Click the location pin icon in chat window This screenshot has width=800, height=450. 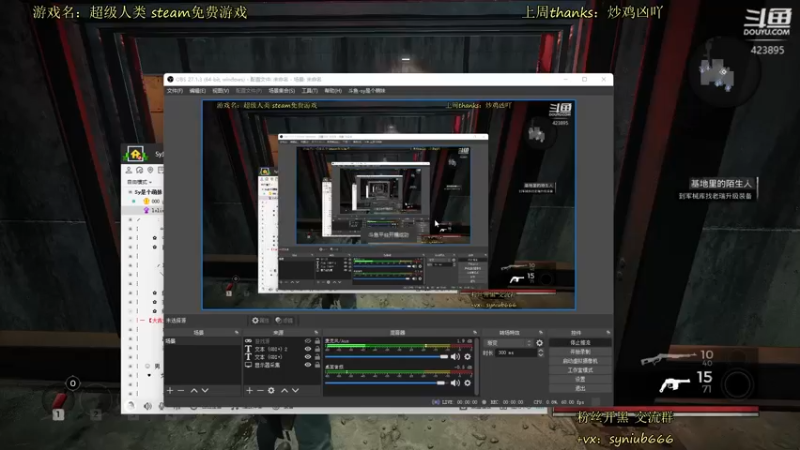click(x=150, y=170)
